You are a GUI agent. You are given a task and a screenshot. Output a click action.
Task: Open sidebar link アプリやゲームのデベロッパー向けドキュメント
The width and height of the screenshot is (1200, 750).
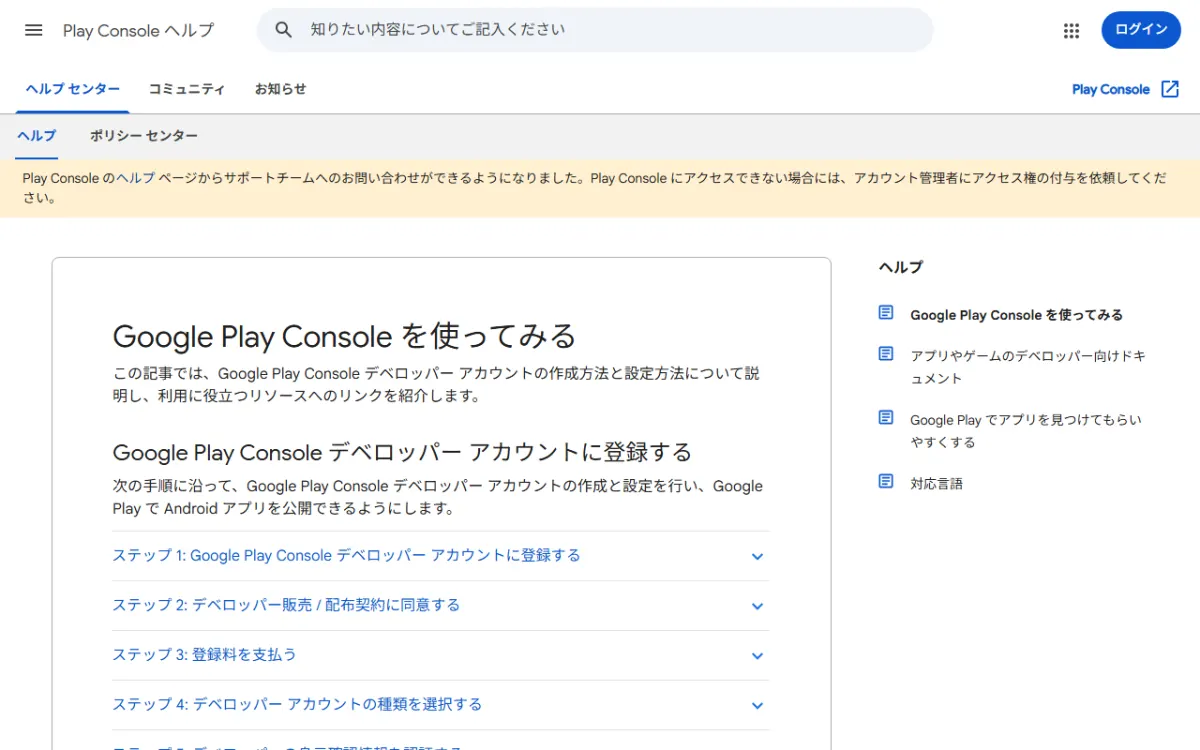[x=1028, y=367]
